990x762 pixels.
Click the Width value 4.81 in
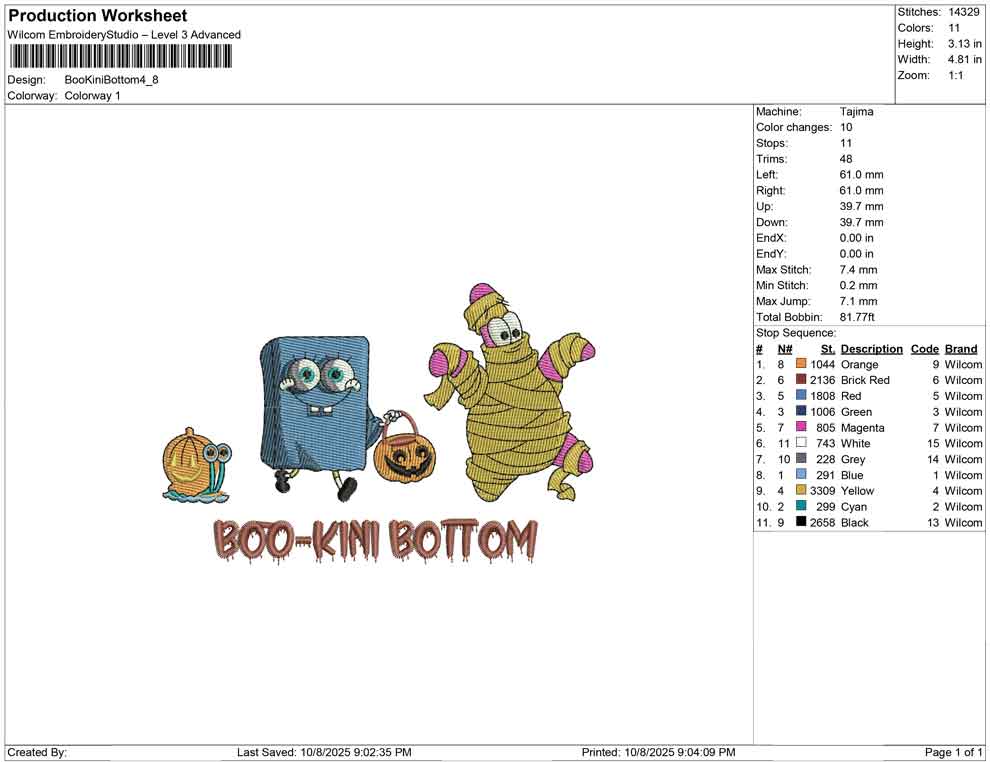pyautogui.click(x=964, y=59)
